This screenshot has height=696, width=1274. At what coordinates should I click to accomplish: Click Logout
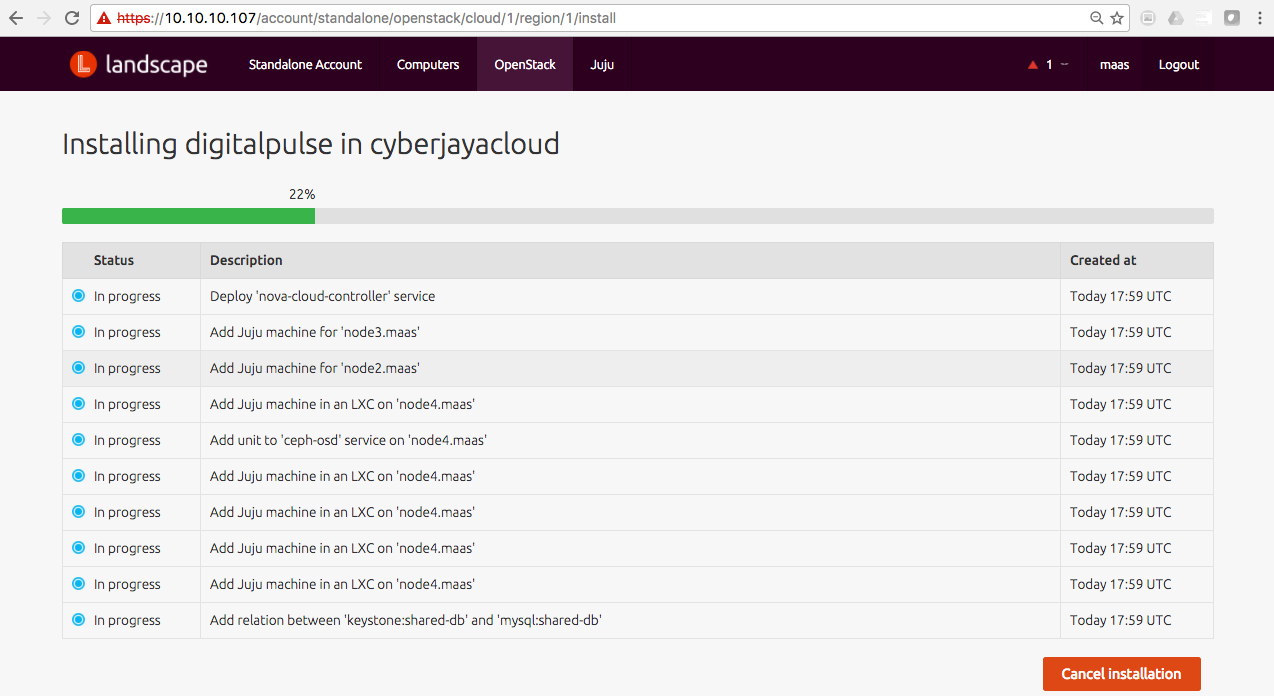pos(1179,64)
